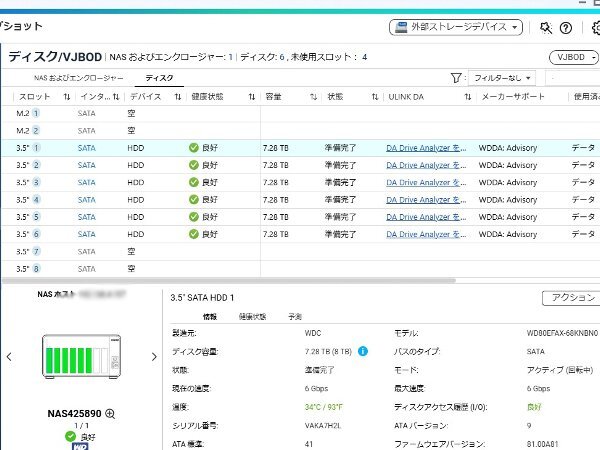600x450 pixels.
Task: Click green health check for slot 1
Action: point(194,148)
